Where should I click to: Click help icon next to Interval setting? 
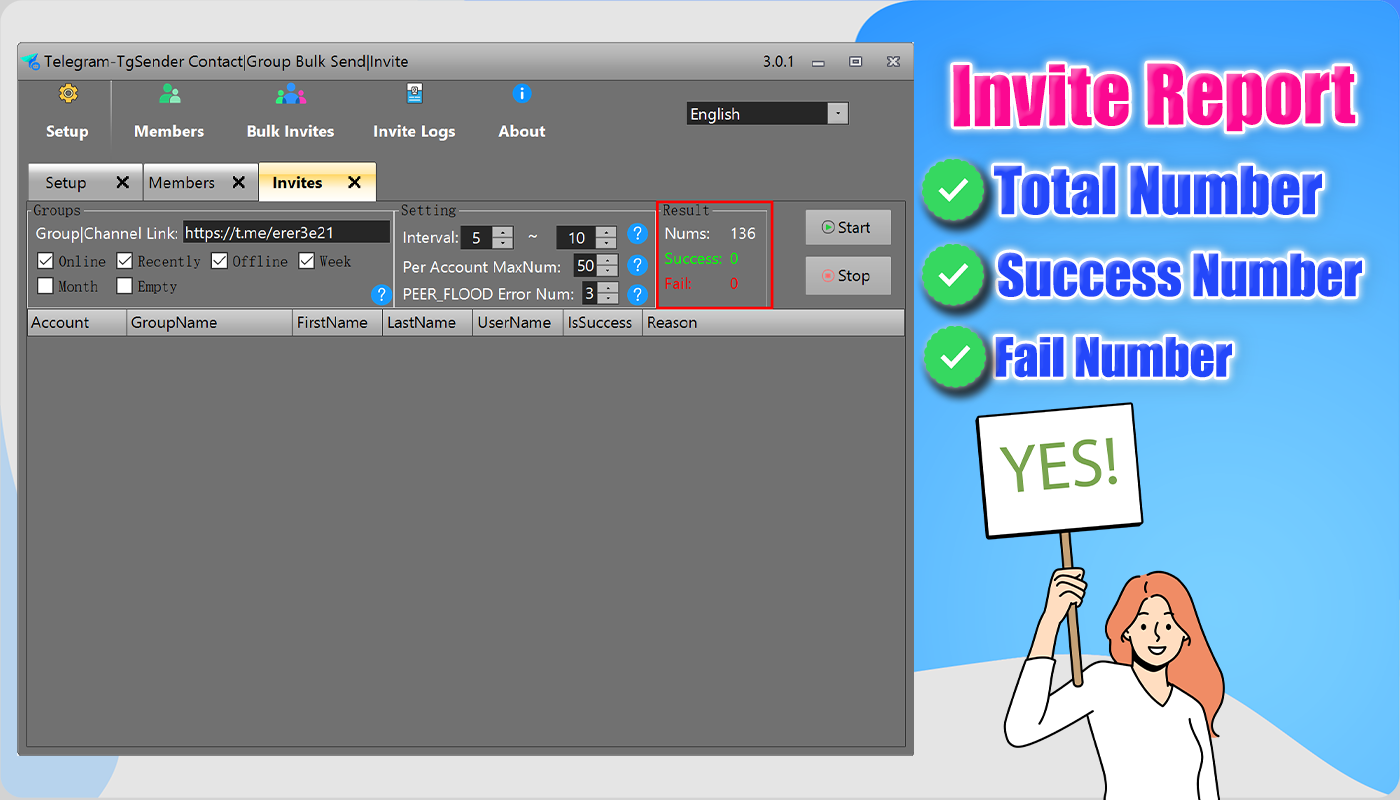point(637,235)
